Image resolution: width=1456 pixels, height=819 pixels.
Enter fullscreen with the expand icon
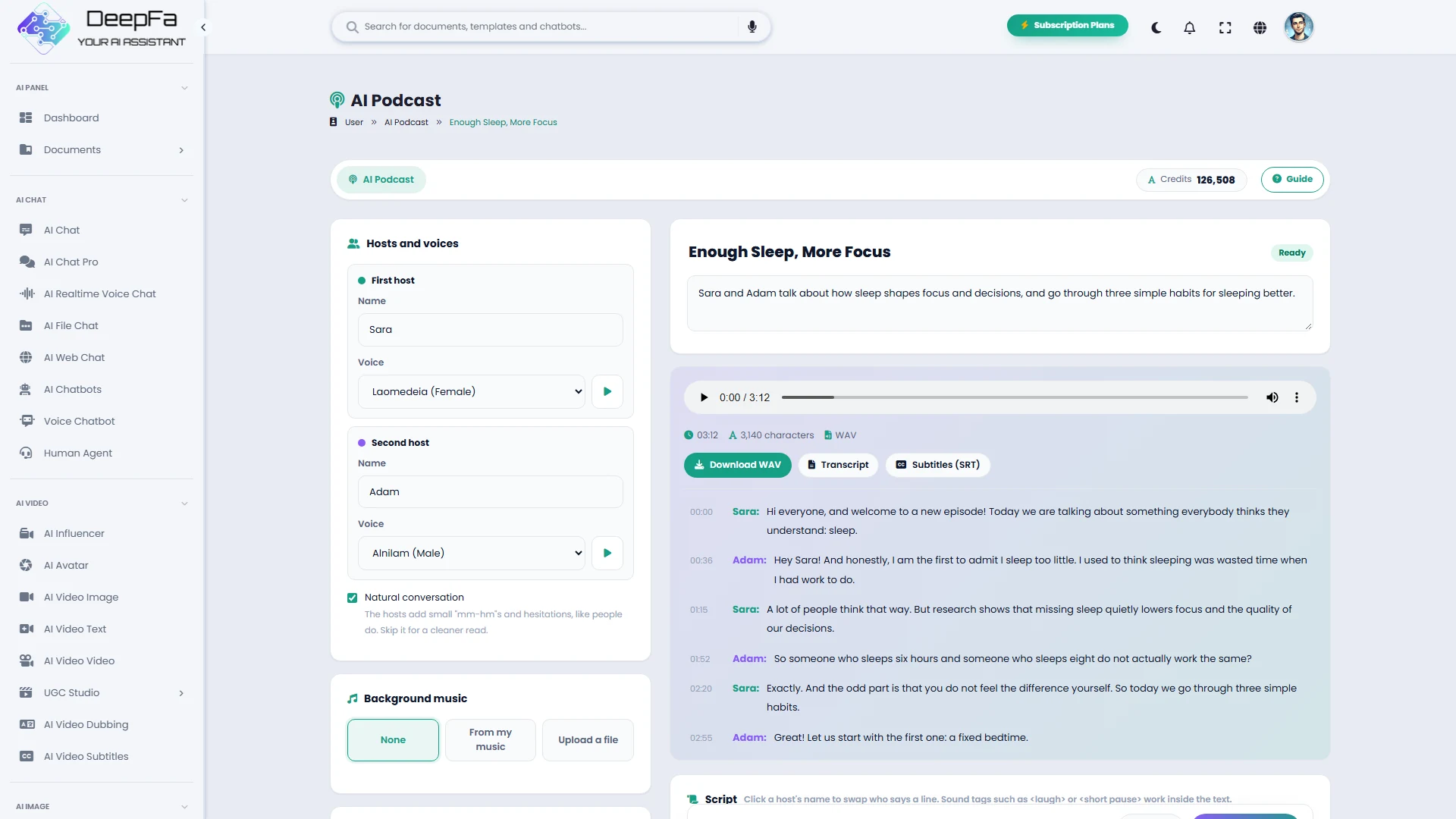(1225, 27)
